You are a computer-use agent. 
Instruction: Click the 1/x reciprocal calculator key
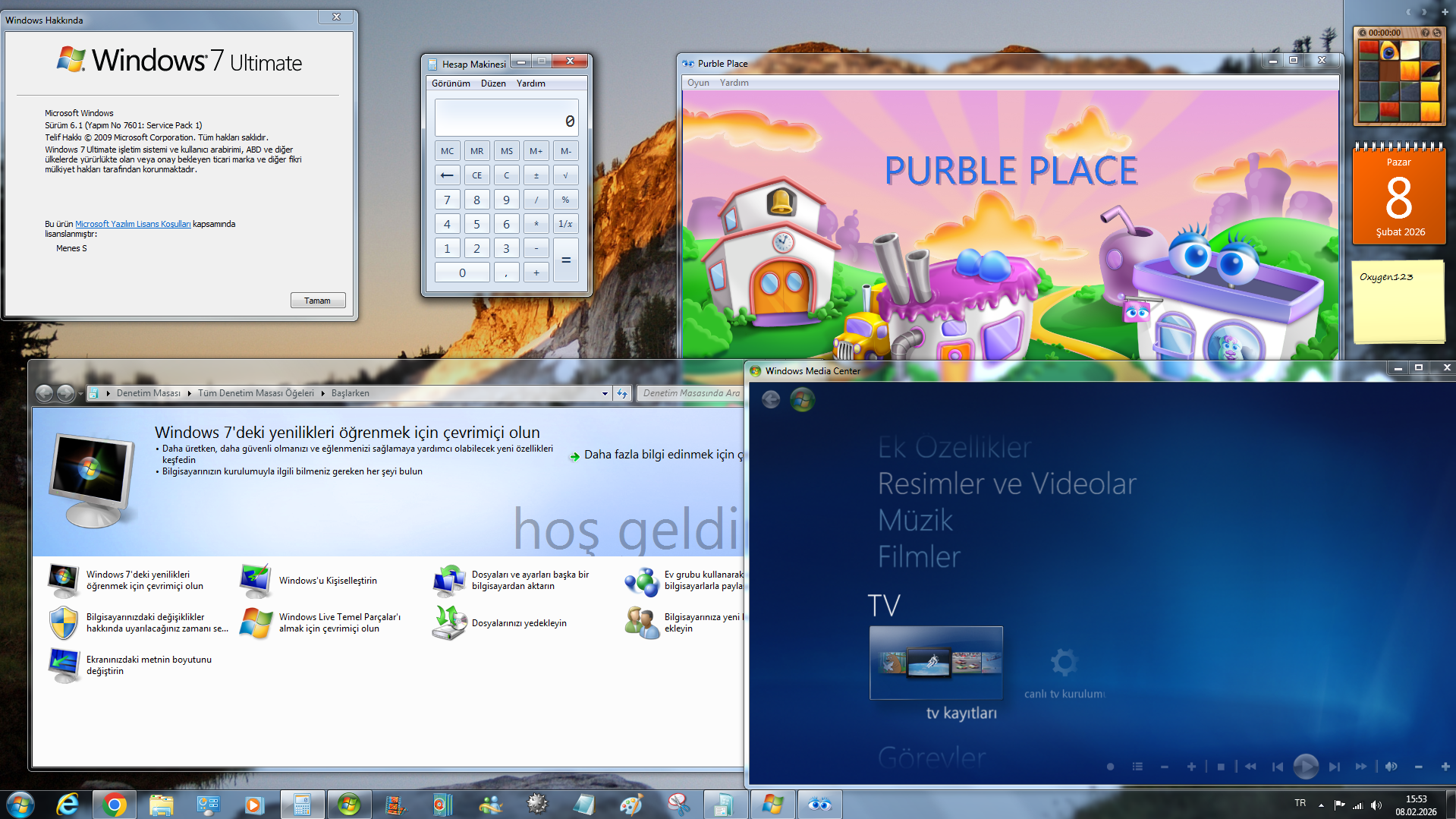coord(566,224)
